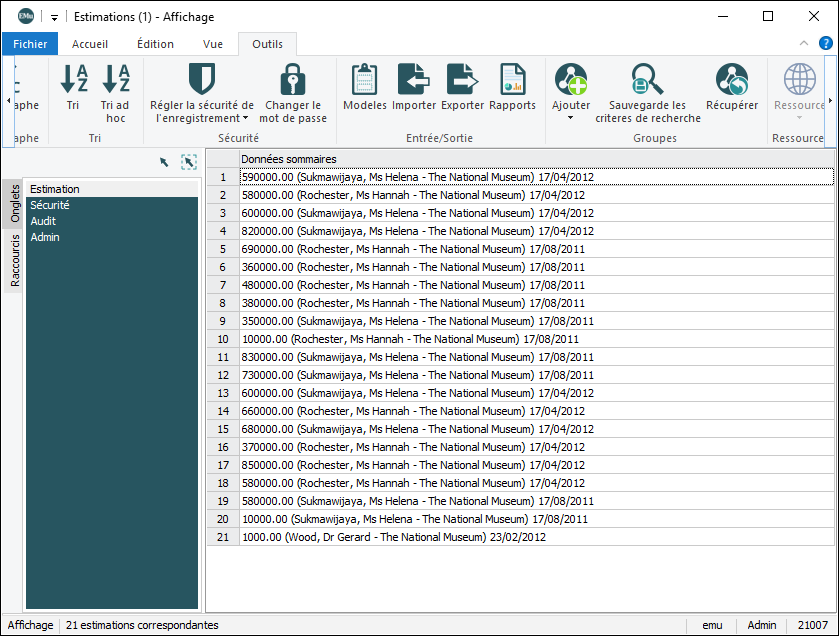Open the Fichier menu tab

point(30,44)
